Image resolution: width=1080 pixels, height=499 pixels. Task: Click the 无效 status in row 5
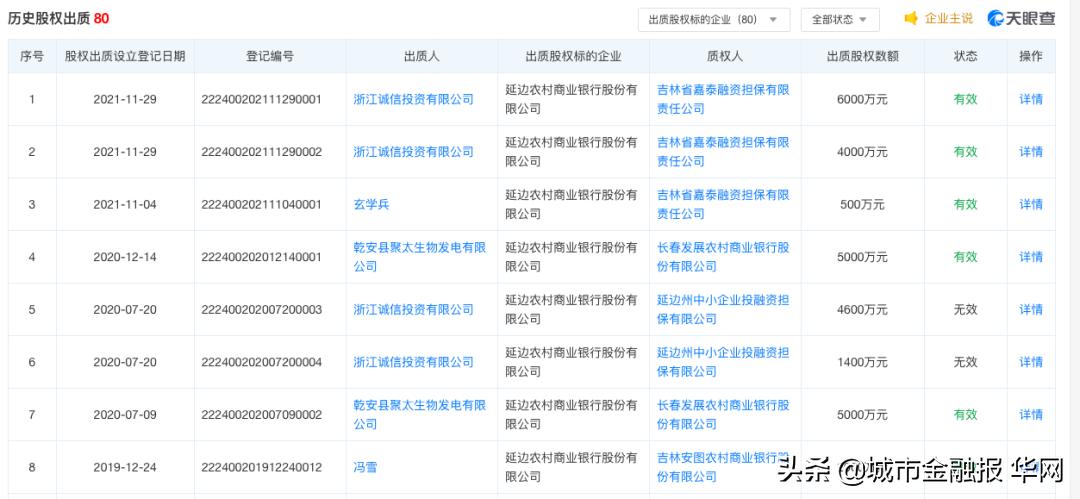pyautogui.click(x=965, y=309)
